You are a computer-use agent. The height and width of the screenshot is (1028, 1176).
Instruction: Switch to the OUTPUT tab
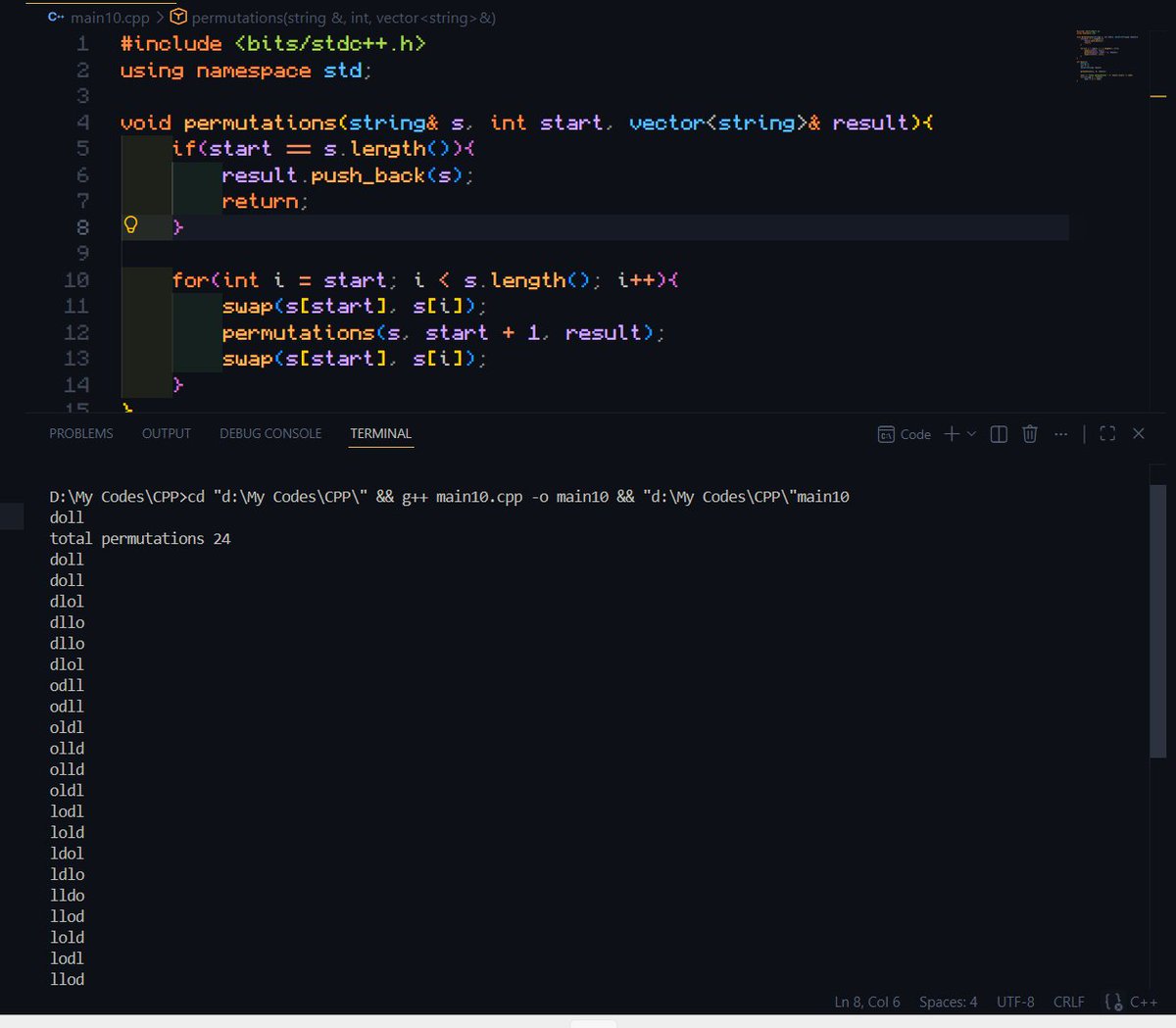pos(167,433)
